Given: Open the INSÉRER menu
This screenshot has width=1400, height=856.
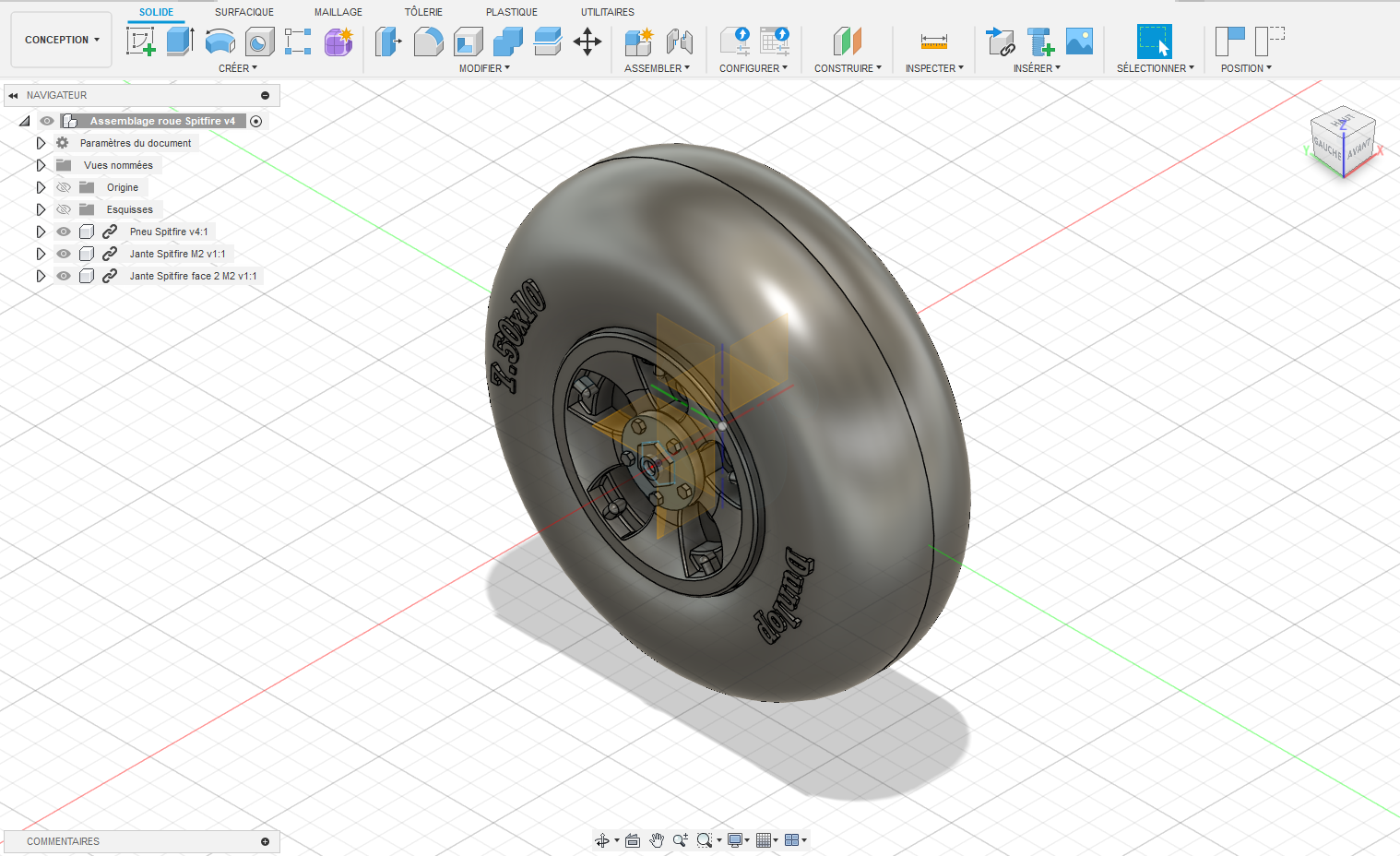Looking at the screenshot, I should point(1037,68).
